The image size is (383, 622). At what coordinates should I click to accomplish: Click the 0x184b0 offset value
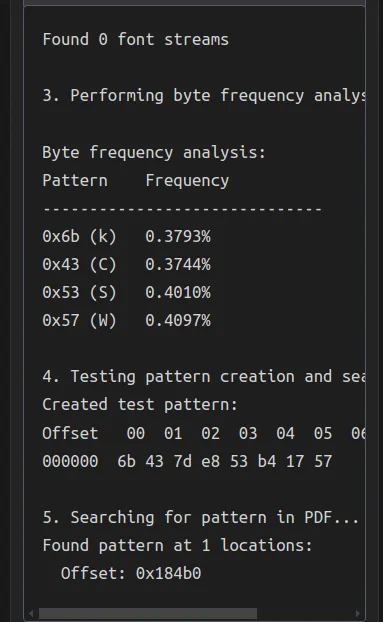pos(169,574)
